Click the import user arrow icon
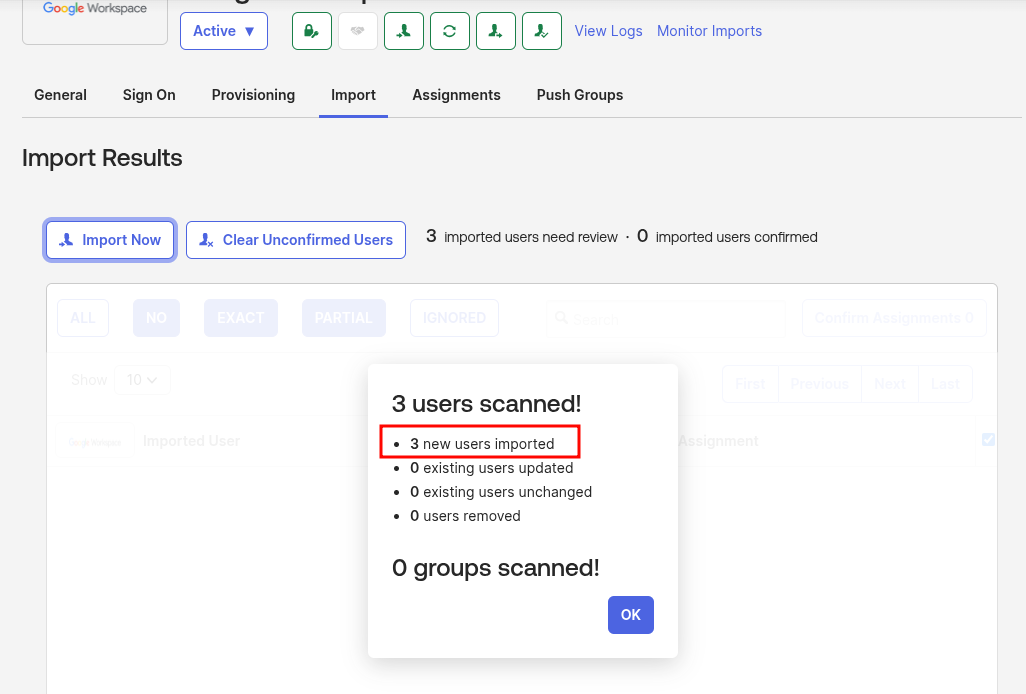Viewport: 1026px width, 694px height. coord(403,31)
